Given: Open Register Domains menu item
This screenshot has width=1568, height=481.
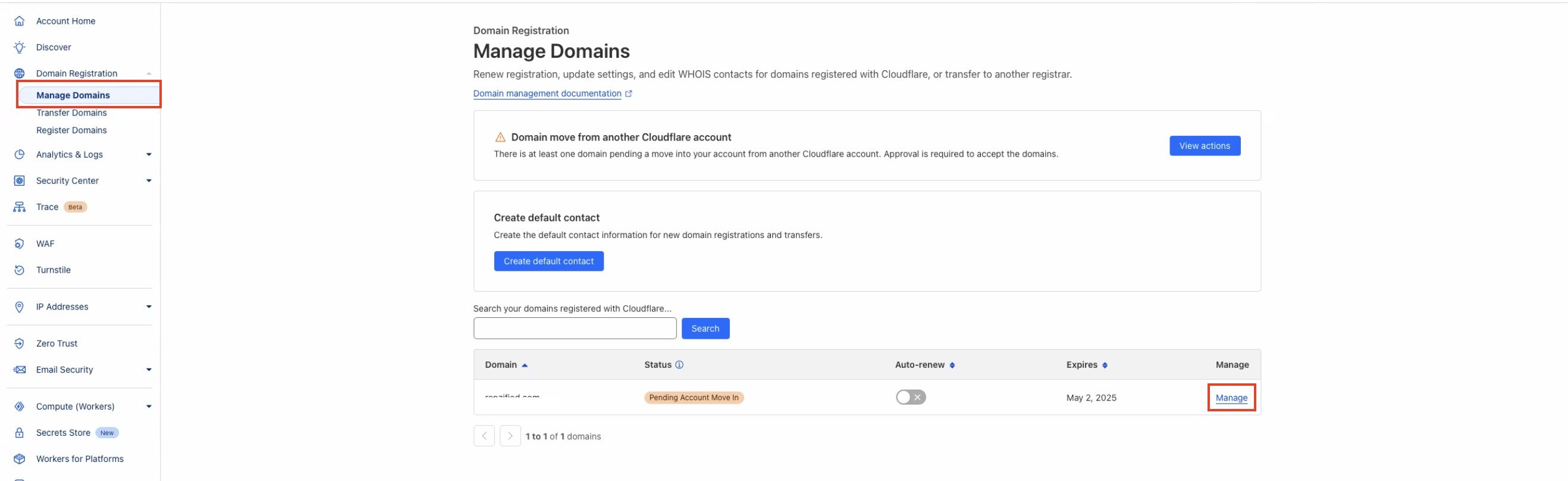Looking at the screenshot, I should pos(71,130).
